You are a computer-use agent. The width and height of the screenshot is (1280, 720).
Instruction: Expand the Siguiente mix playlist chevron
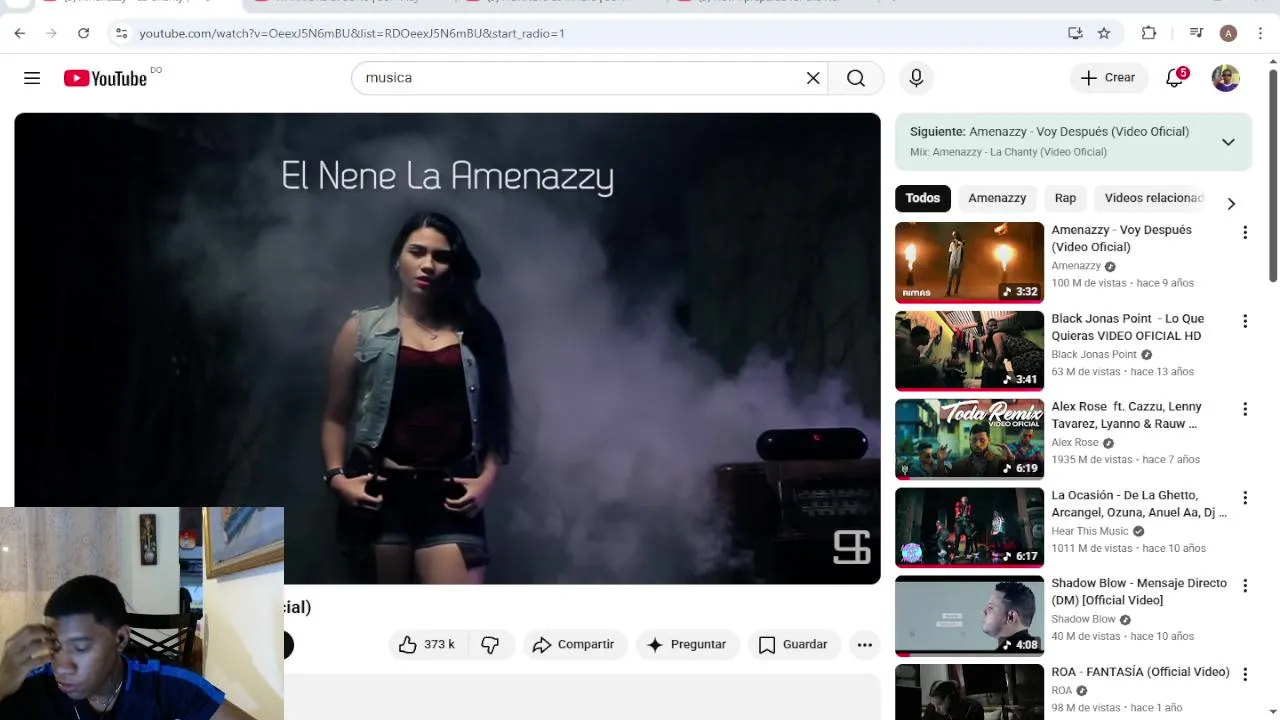(1228, 142)
